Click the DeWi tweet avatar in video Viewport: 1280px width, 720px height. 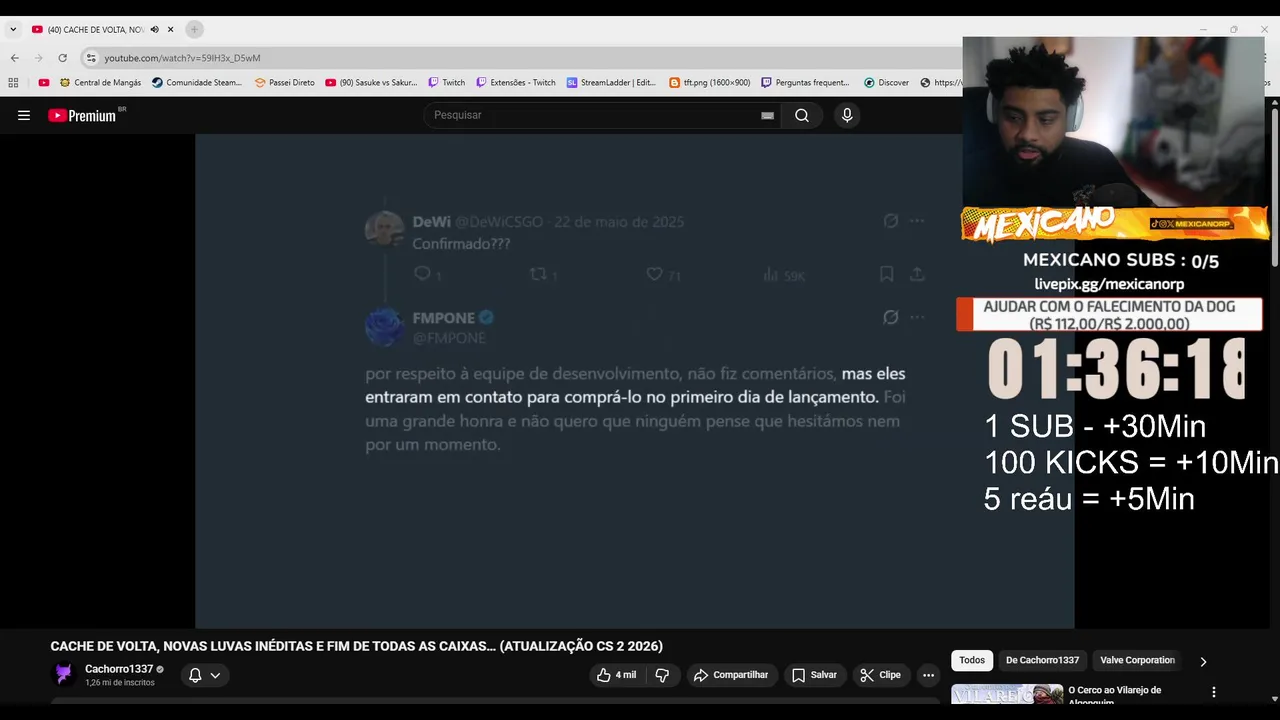coord(384,230)
